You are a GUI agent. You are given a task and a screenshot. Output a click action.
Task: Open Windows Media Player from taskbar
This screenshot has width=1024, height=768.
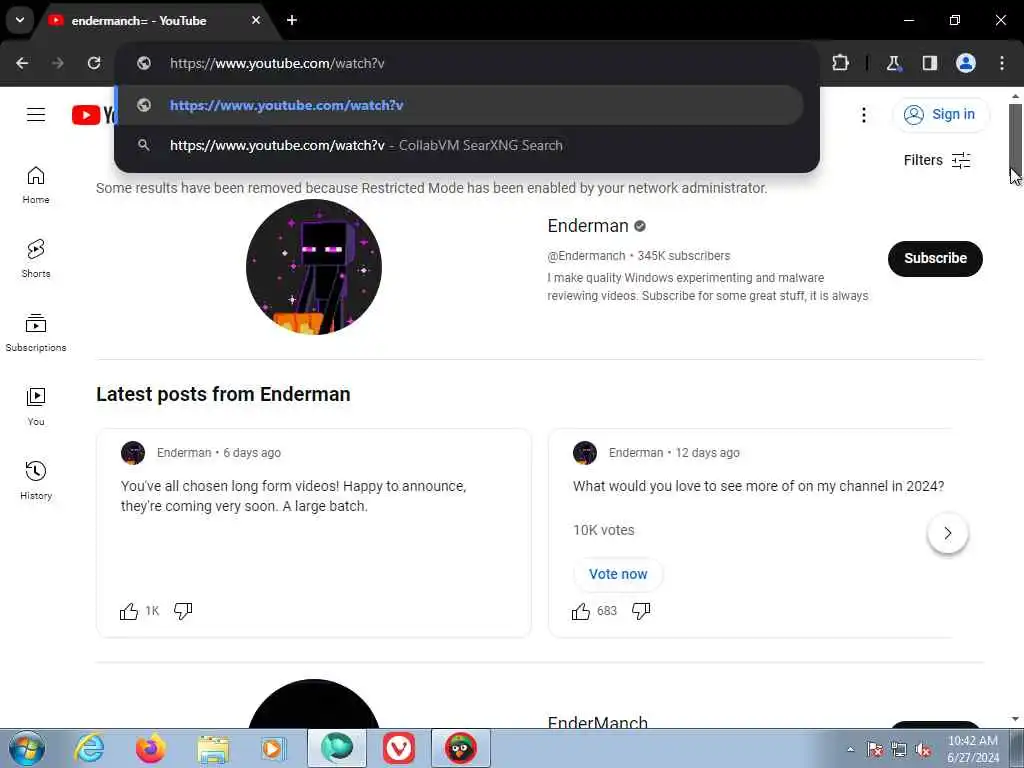[273, 748]
